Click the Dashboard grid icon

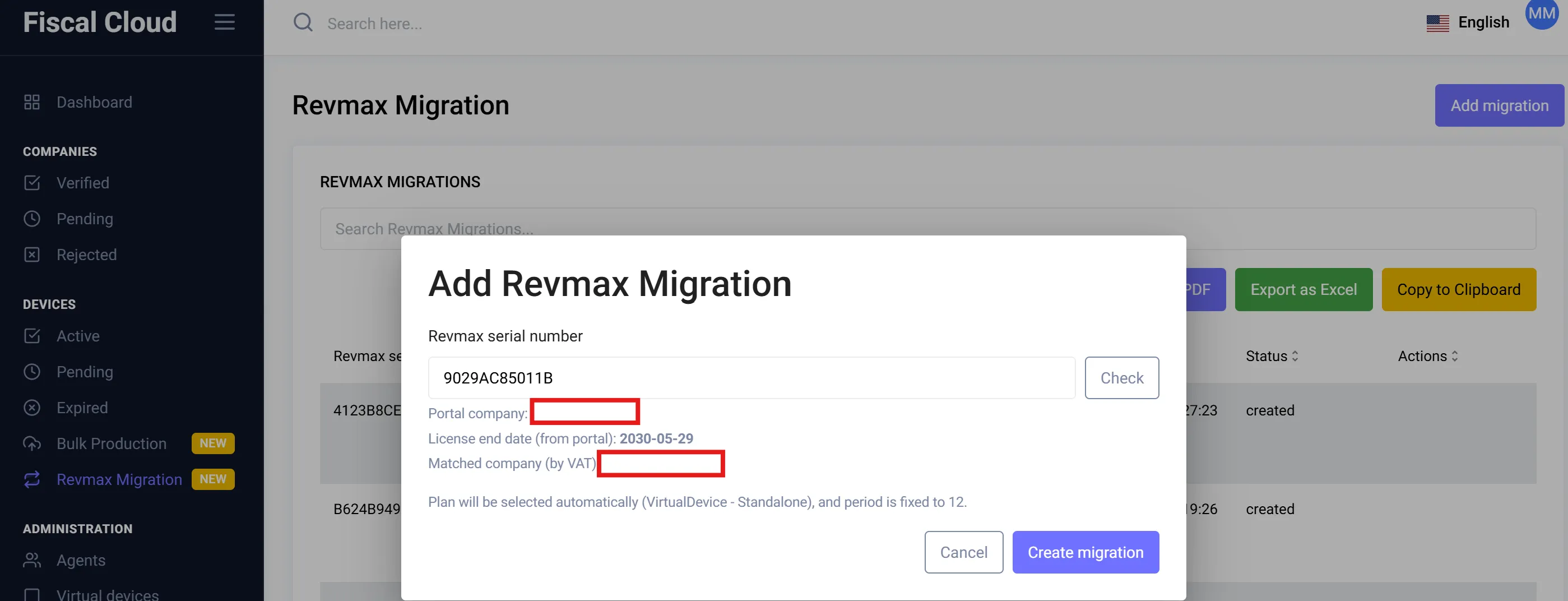[31, 101]
